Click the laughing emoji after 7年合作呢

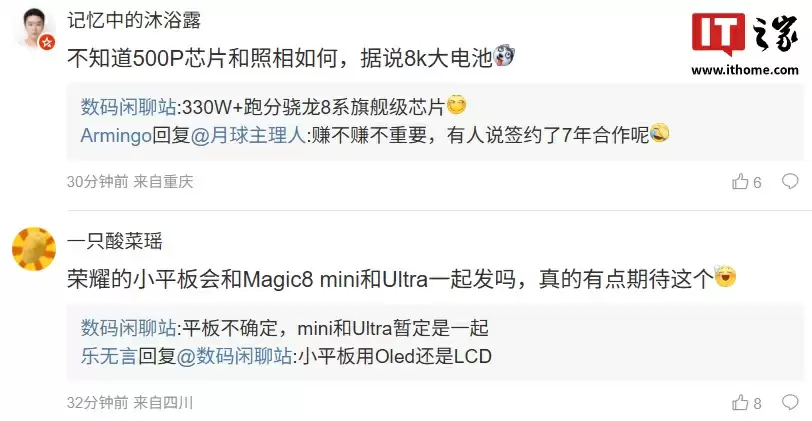pyautogui.click(x=659, y=134)
